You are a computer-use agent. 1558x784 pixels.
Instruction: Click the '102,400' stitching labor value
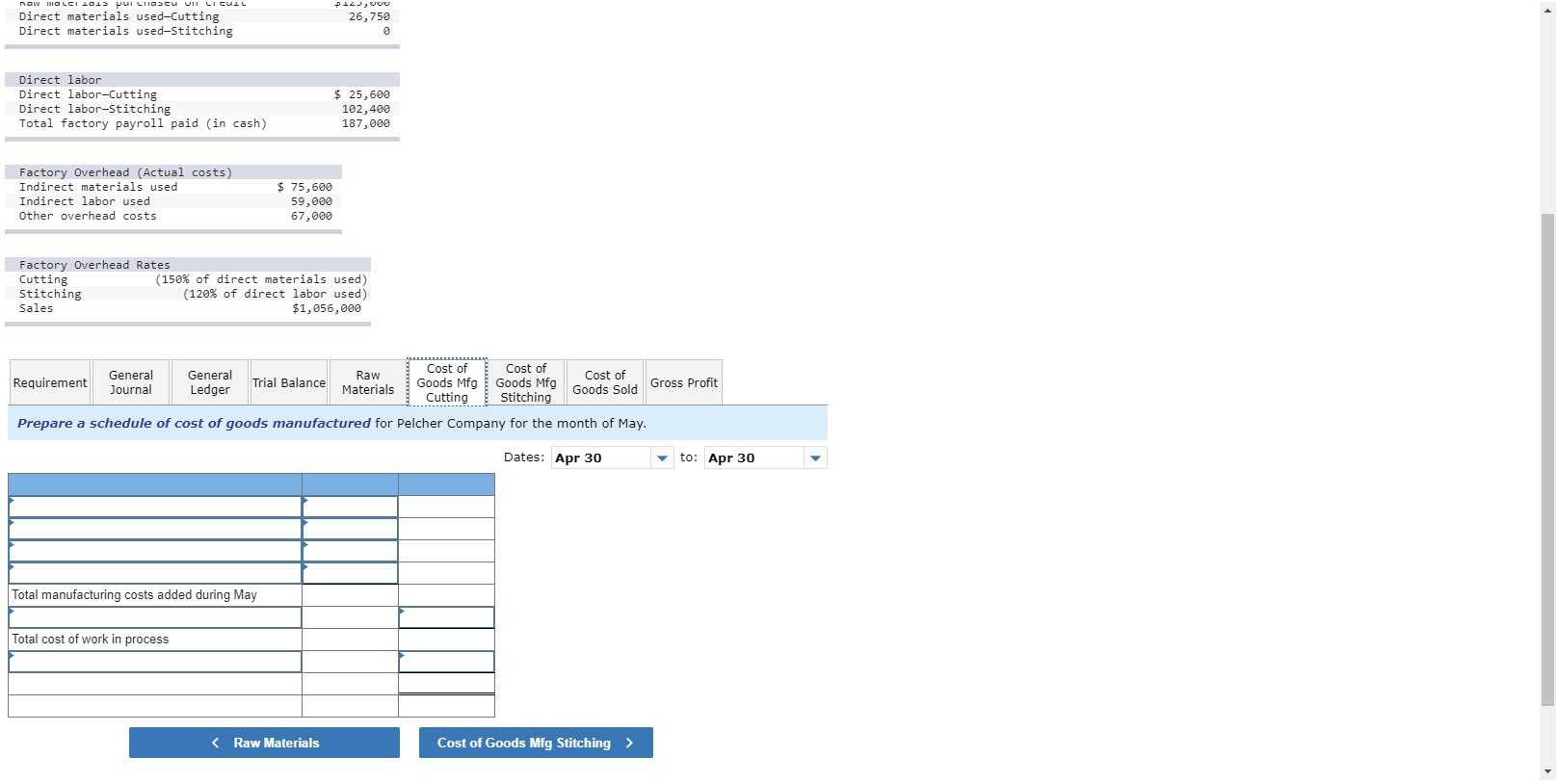pyautogui.click(x=366, y=109)
